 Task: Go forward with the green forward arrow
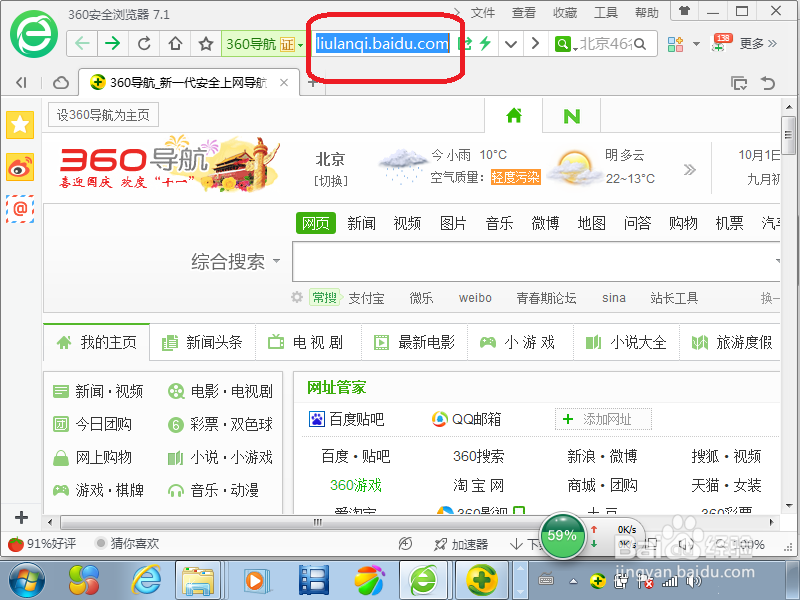(112, 43)
